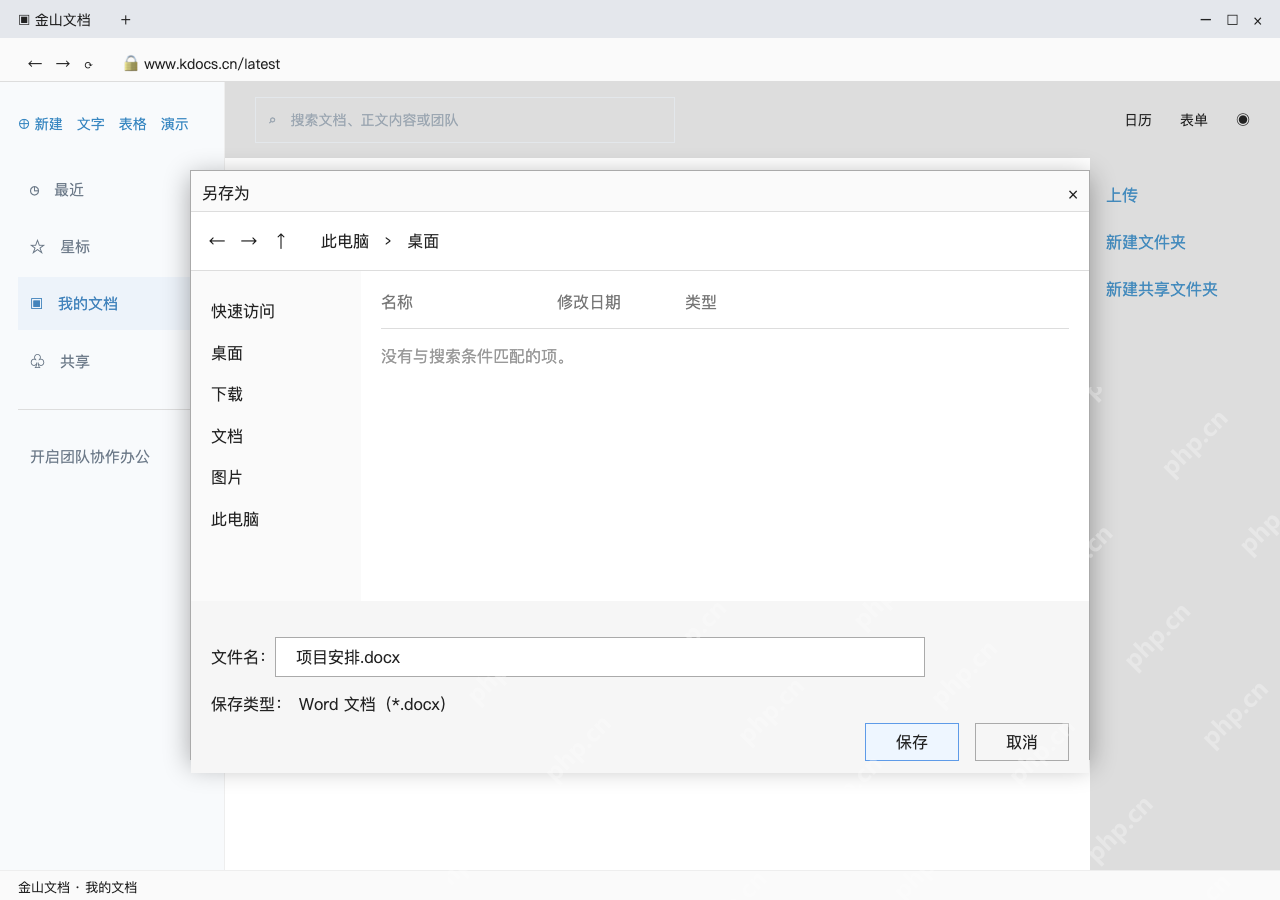Image resolution: width=1280 pixels, height=900 pixels.
Task: Click the 保存 button
Action: click(x=912, y=742)
